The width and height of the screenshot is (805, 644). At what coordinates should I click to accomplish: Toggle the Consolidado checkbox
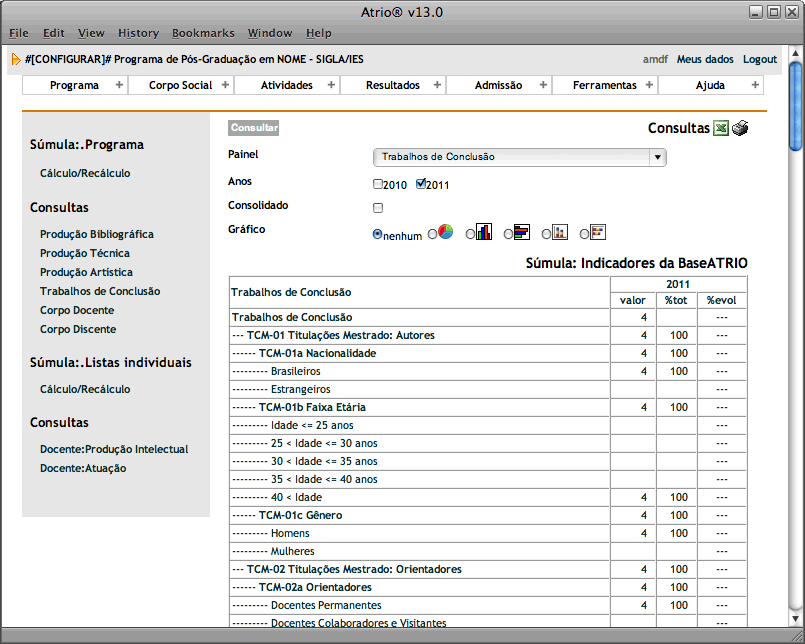tap(378, 208)
